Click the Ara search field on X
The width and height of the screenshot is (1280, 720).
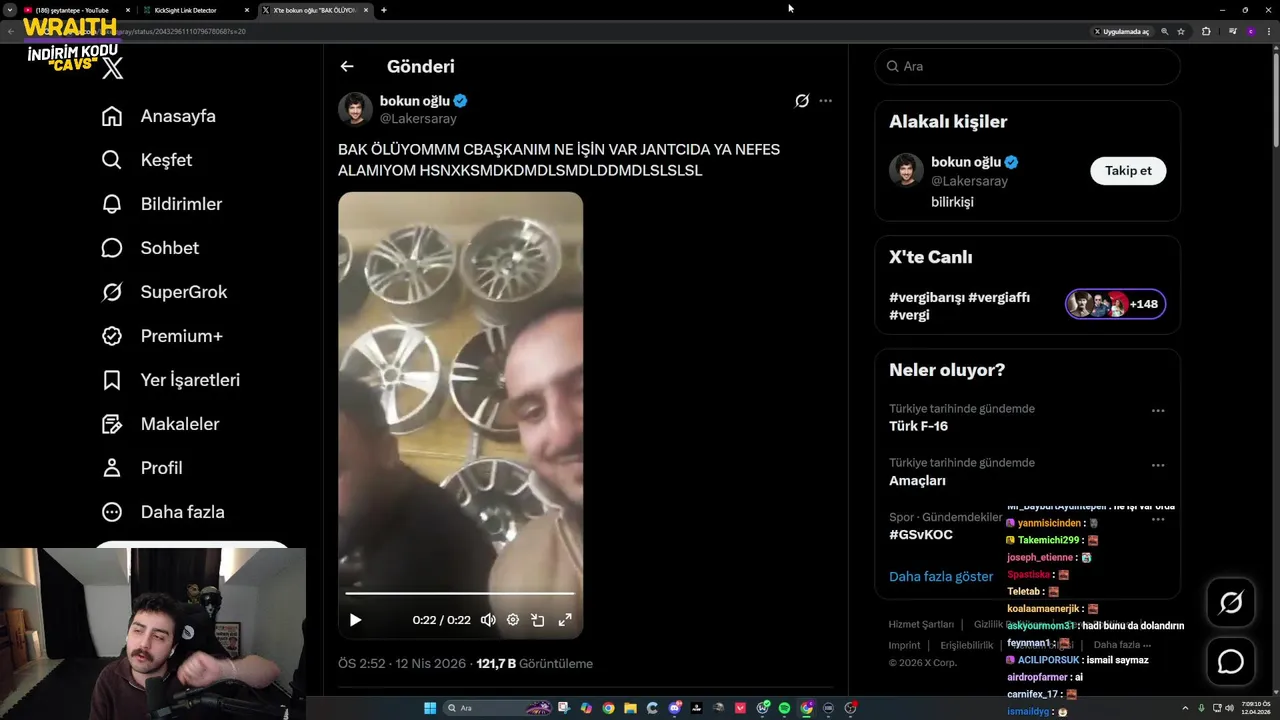tap(1027, 66)
